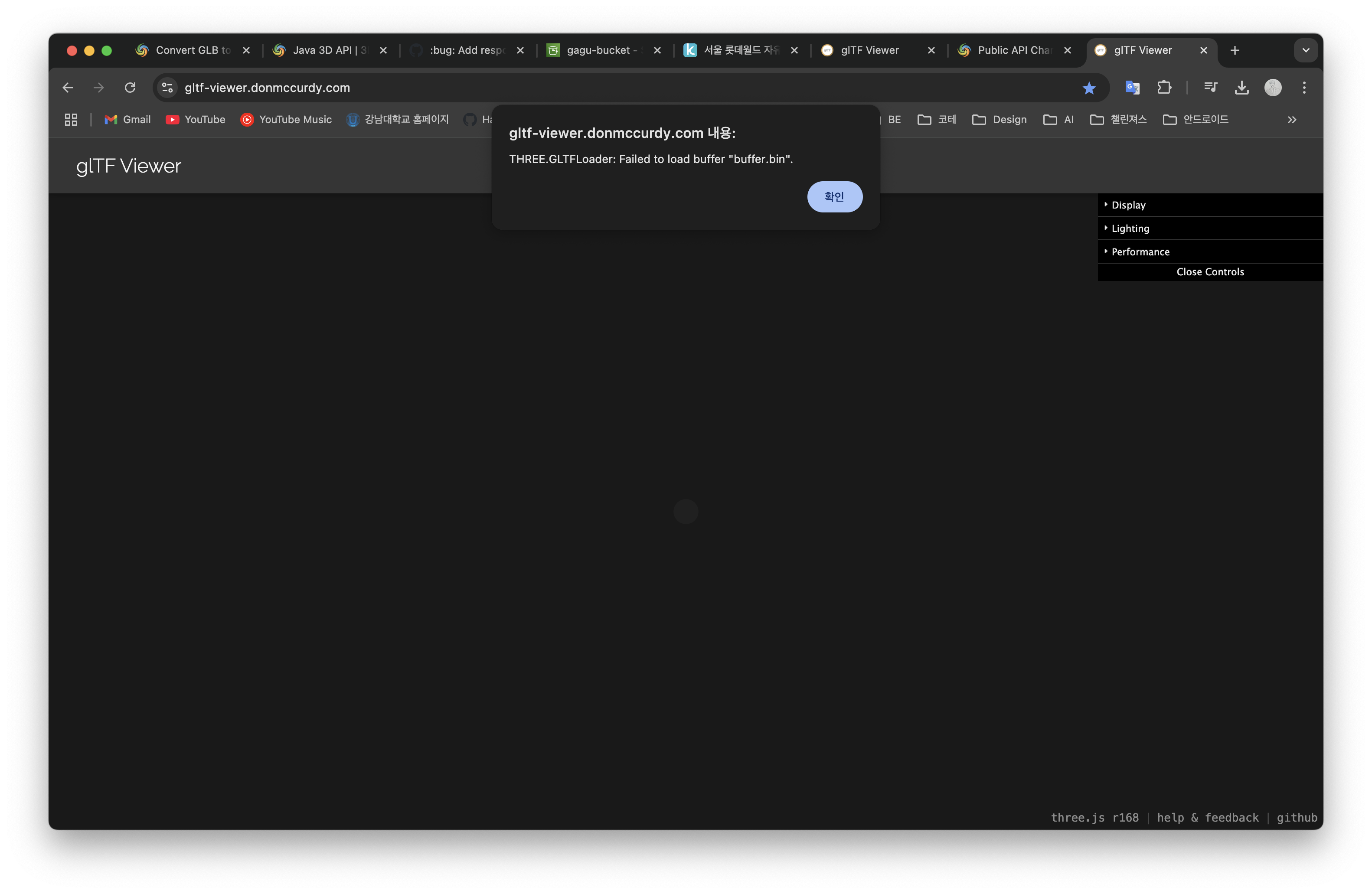Show hidden bookmarks overflow chevron

click(x=1292, y=120)
